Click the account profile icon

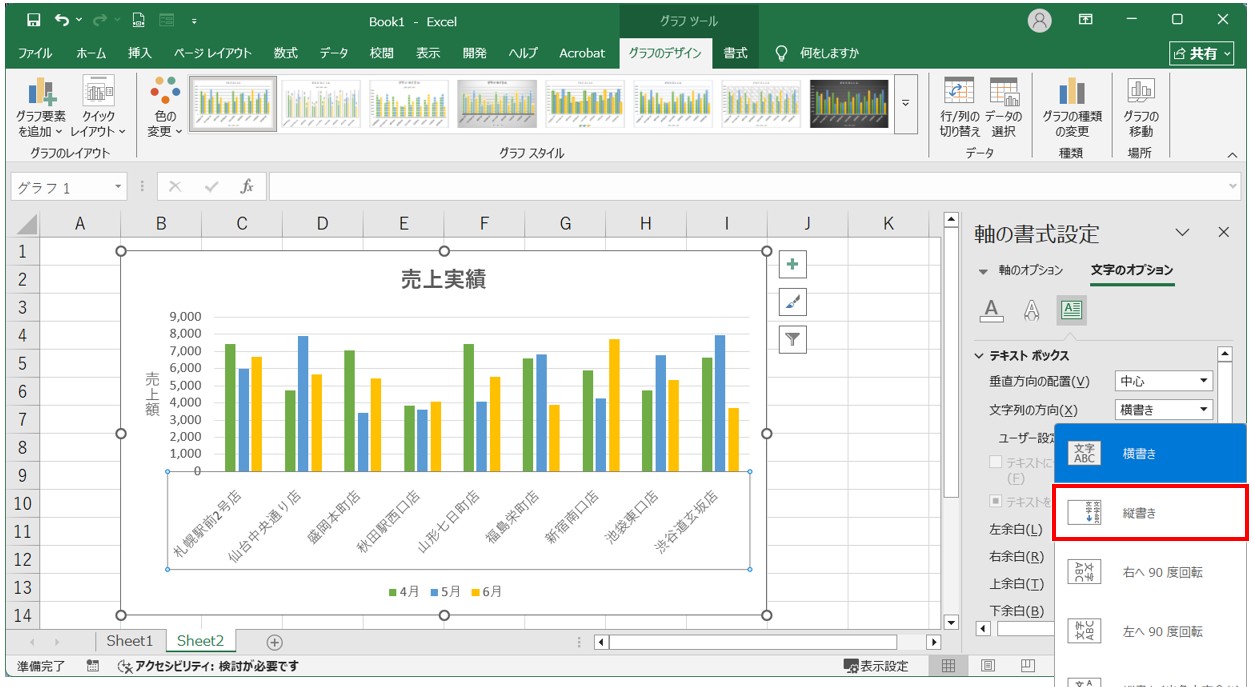1040,20
